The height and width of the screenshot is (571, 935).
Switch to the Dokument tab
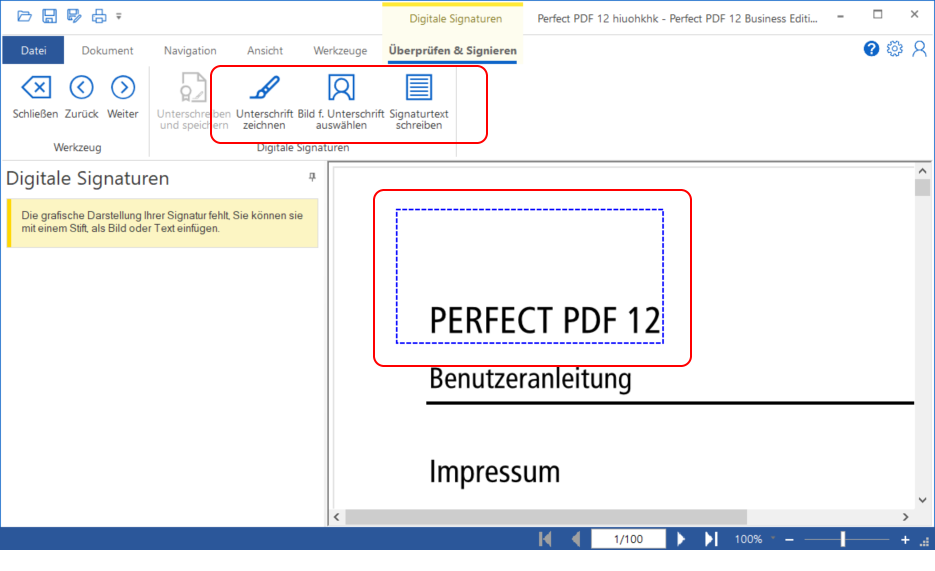click(x=107, y=51)
